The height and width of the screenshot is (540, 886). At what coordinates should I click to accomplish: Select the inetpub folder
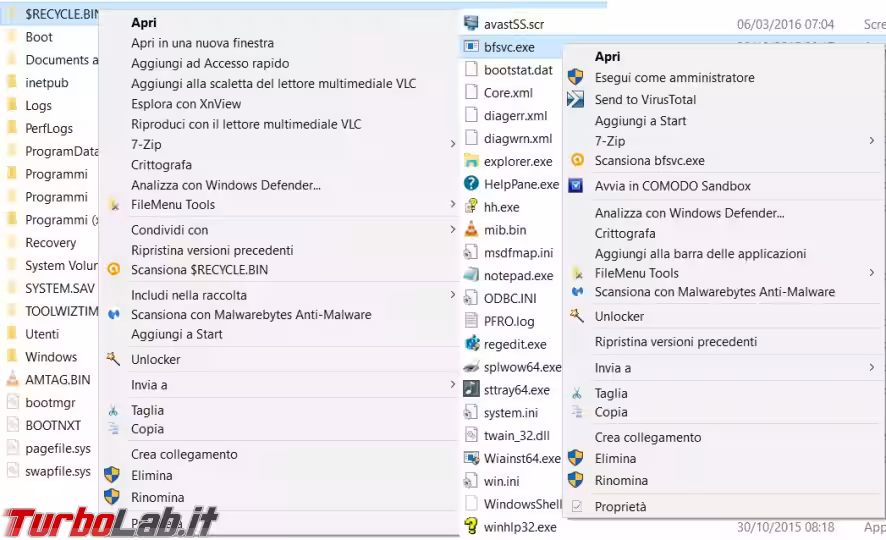coord(46,83)
